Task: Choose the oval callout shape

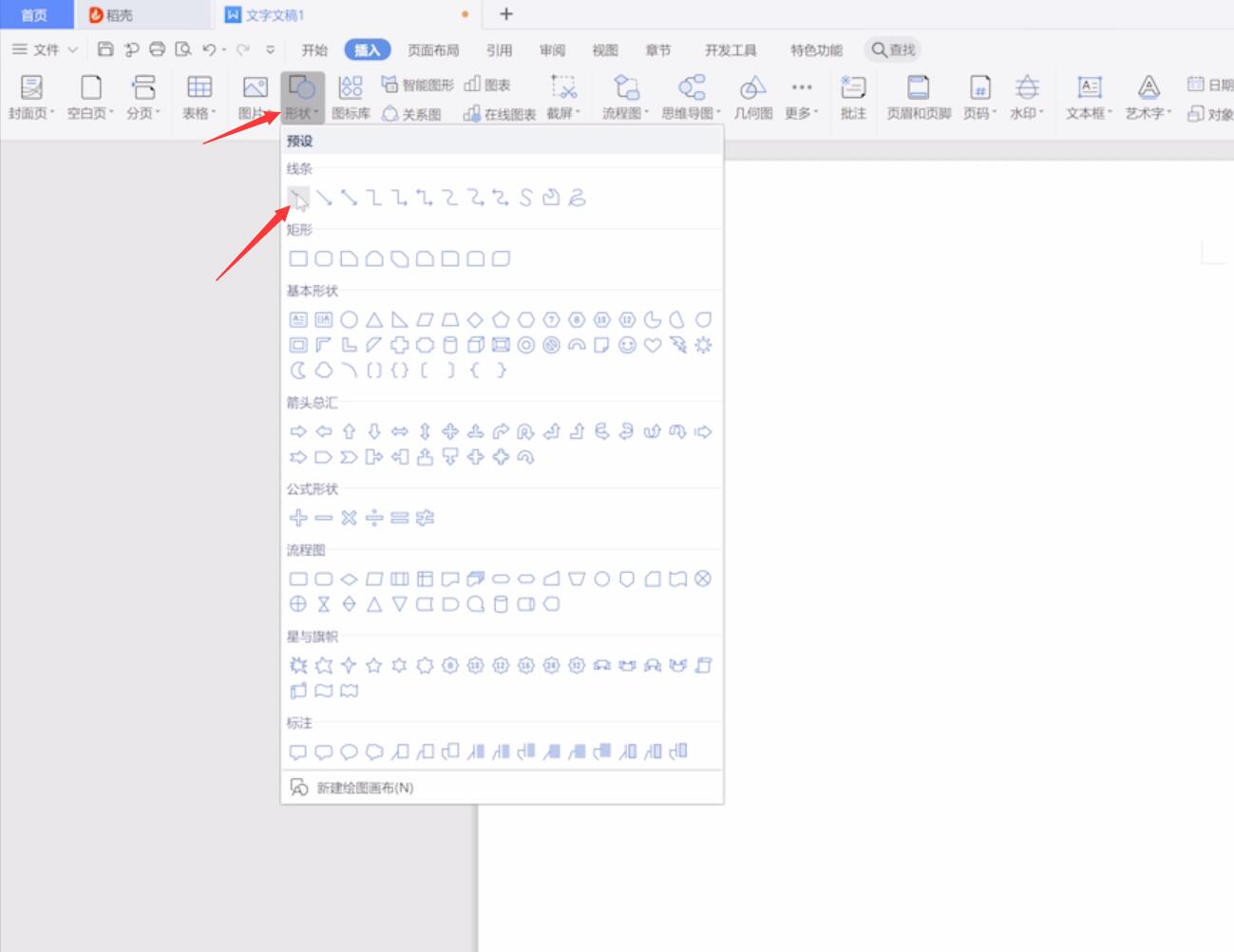Action: [349, 752]
